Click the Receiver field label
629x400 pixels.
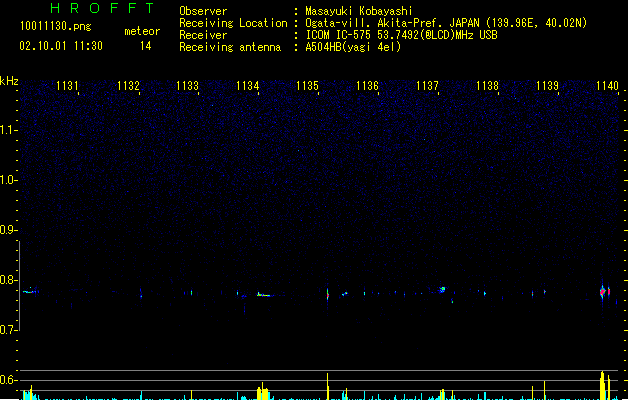pyautogui.click(x=203, y=35)
